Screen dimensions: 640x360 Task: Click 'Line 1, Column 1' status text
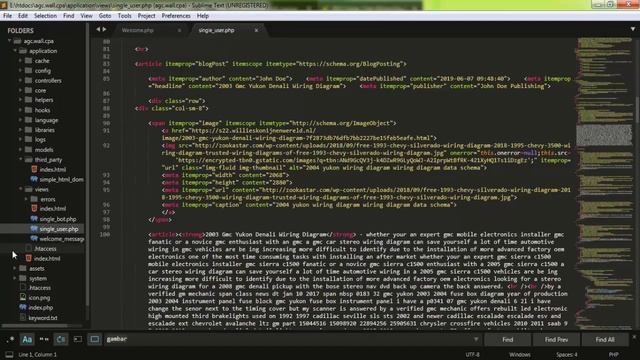38,354
